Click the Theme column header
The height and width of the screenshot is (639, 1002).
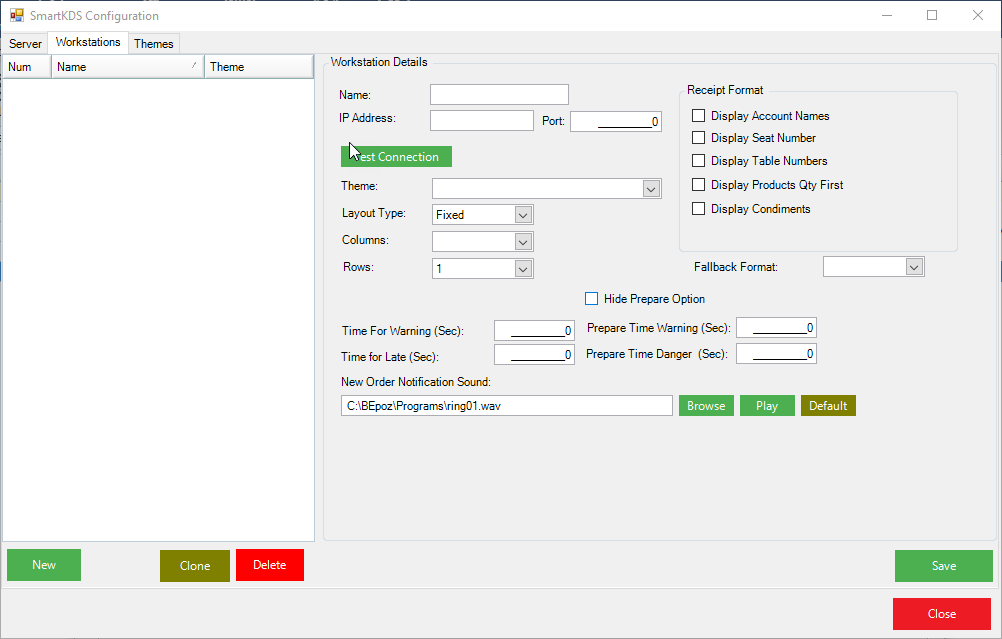259,66
